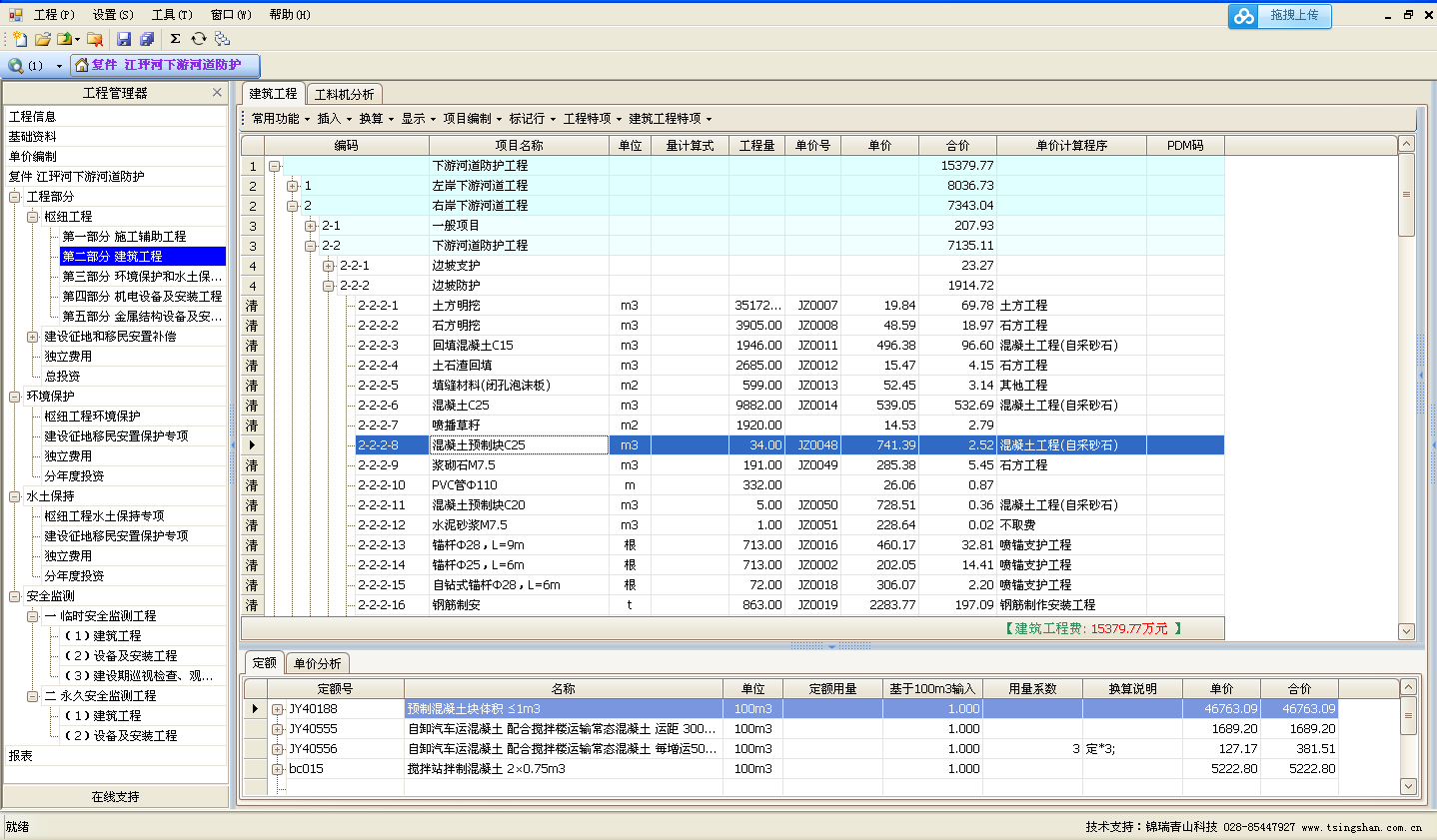Expand quota JY40555 row in 定额 table
Viewport: 1437px width, 840px height.
(x=277, y=729)
